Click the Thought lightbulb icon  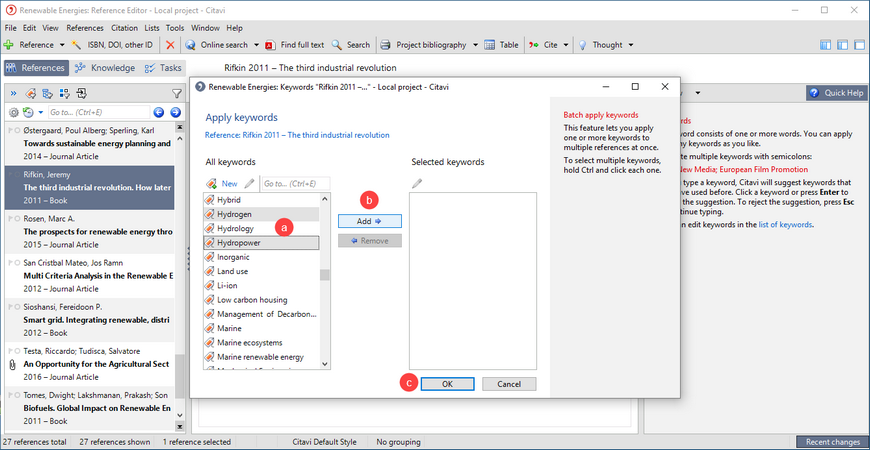pos(583,45)
